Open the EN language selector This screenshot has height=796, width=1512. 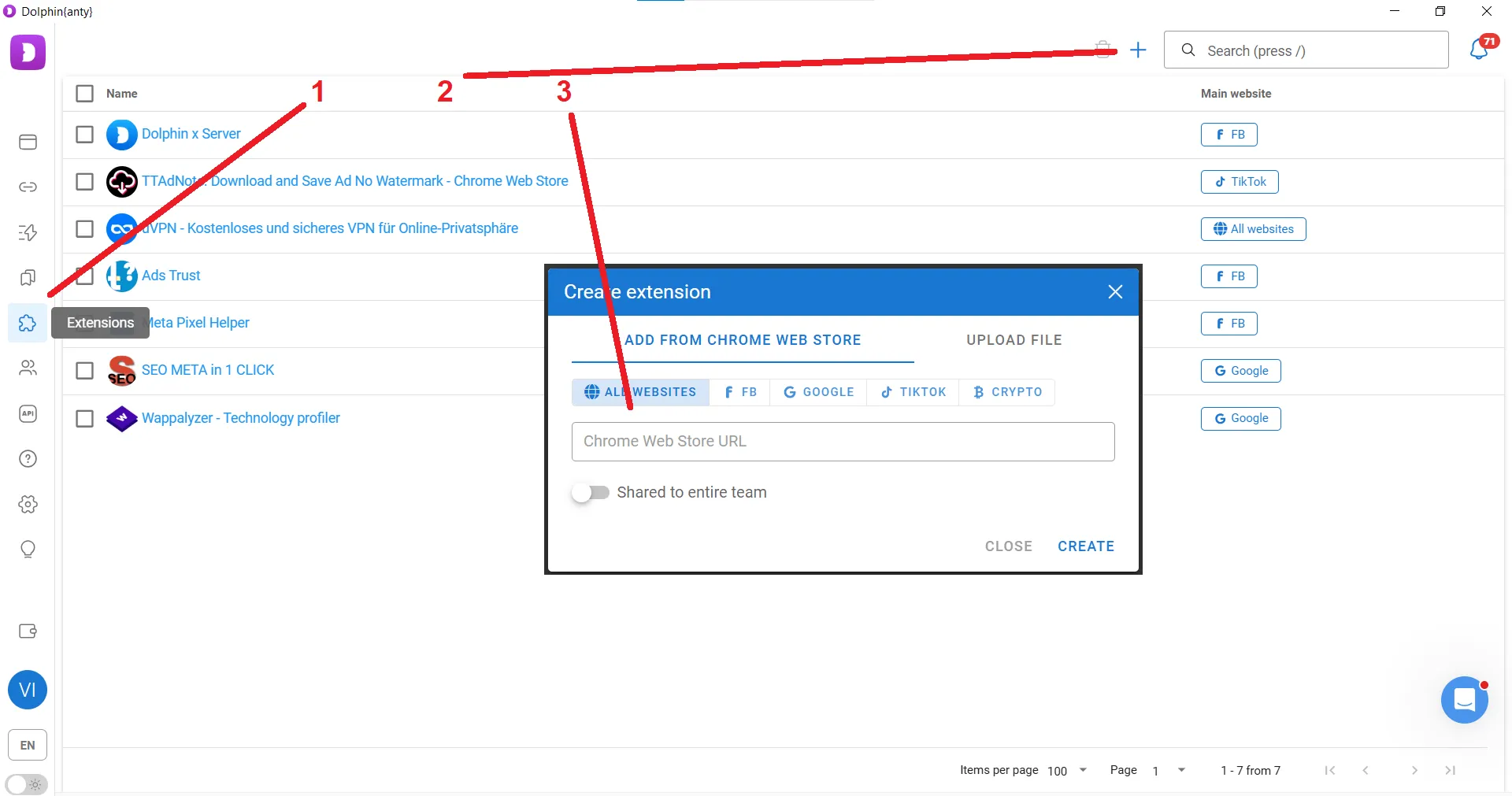coord(28,745)
